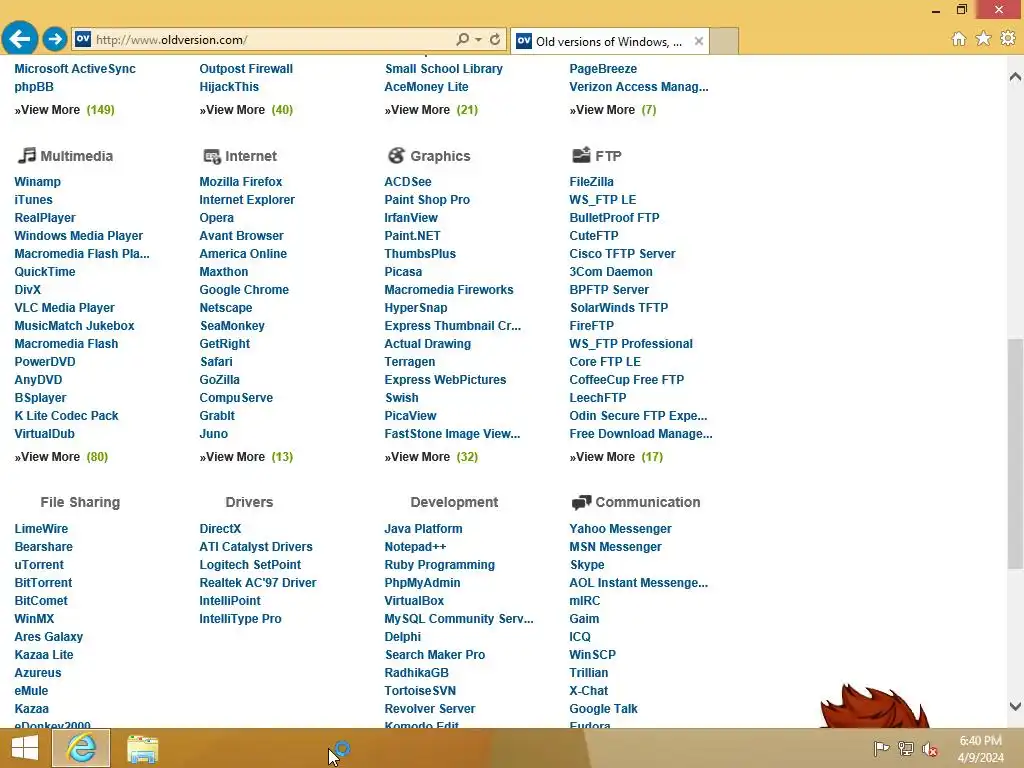
Task: Open the Tools gear icon
Action: [1008, 39]
